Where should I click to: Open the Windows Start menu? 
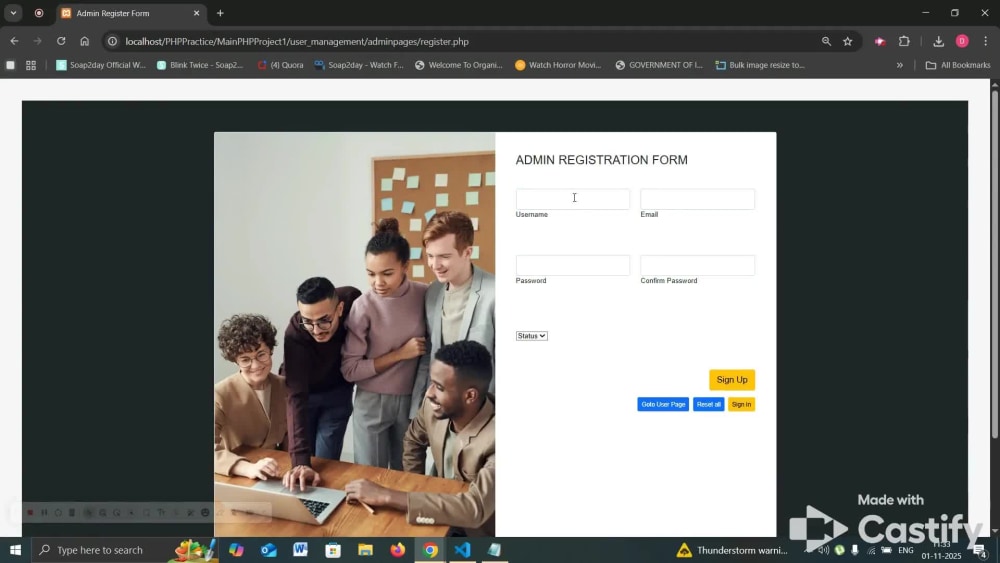[15, 550]
